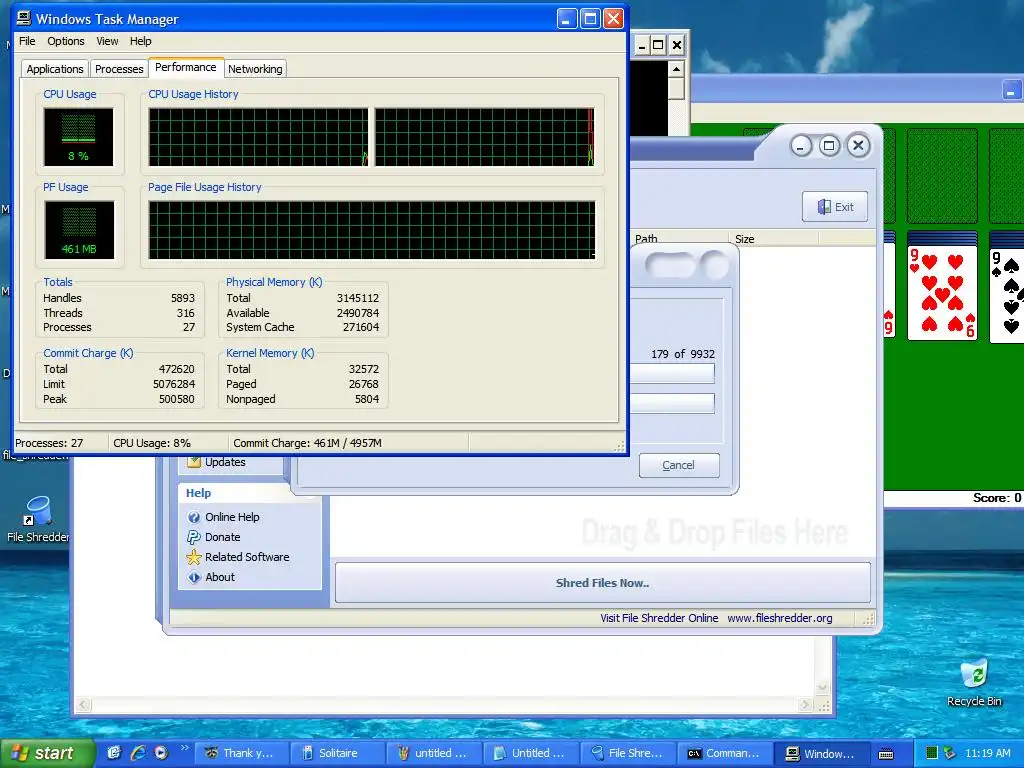Click the nine of spades card in Solitaire

click(x=1006, y=294)
